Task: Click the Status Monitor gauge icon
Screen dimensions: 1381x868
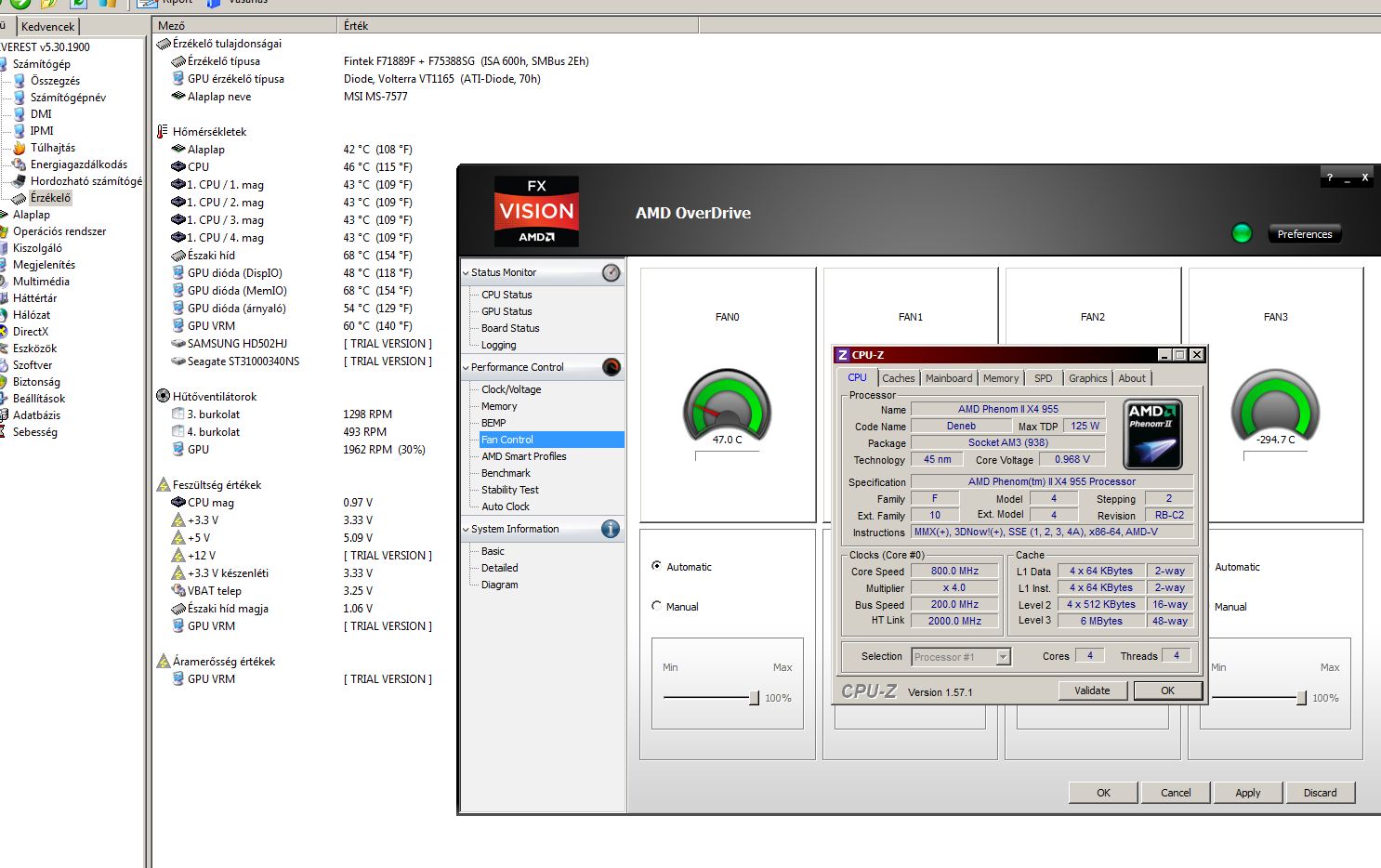Action: [x=611, y=272]
